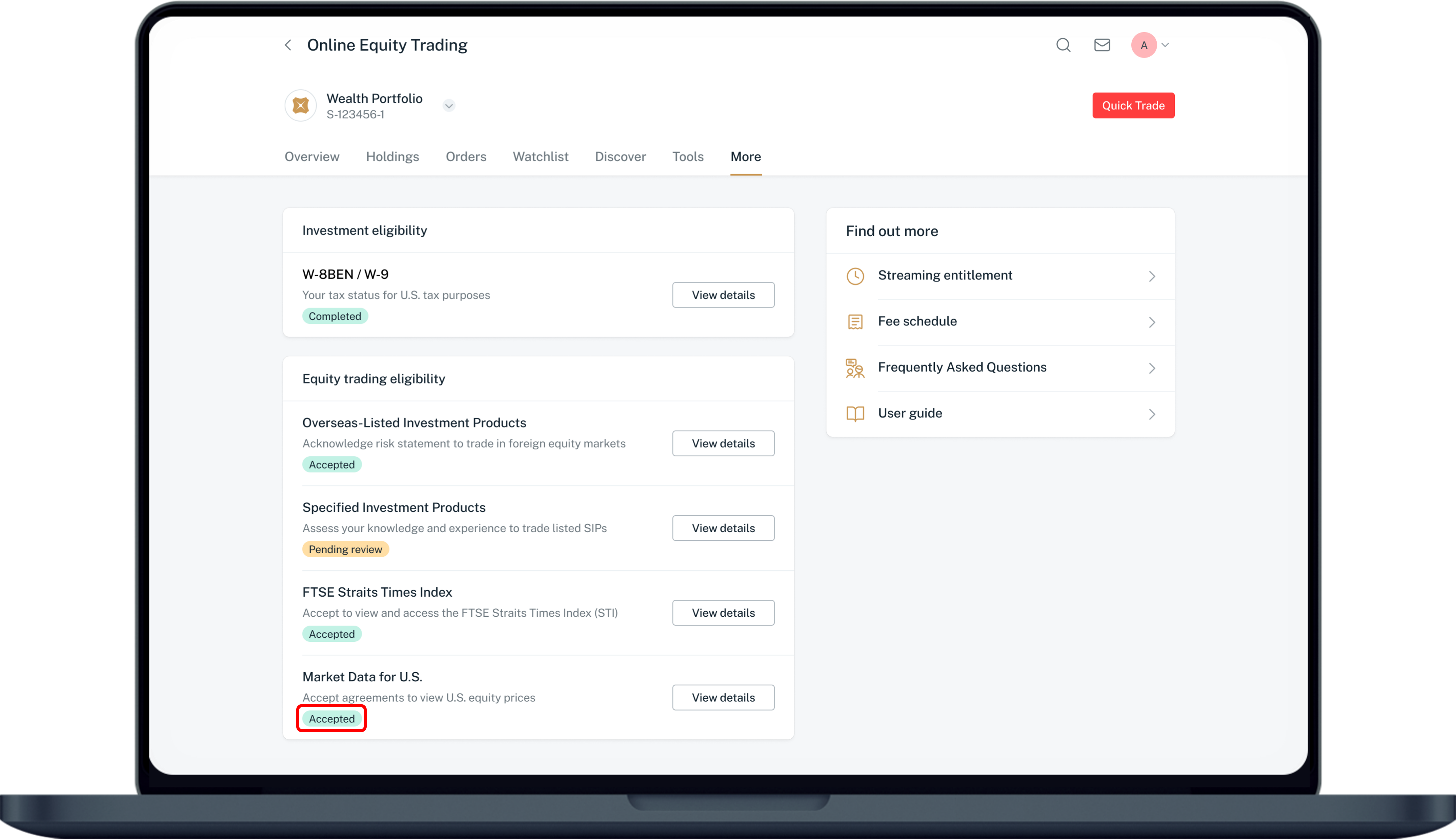This screenshot has height=839, width=1456.
Task: Open the mail inbox icon
Action: [1102, 45]
